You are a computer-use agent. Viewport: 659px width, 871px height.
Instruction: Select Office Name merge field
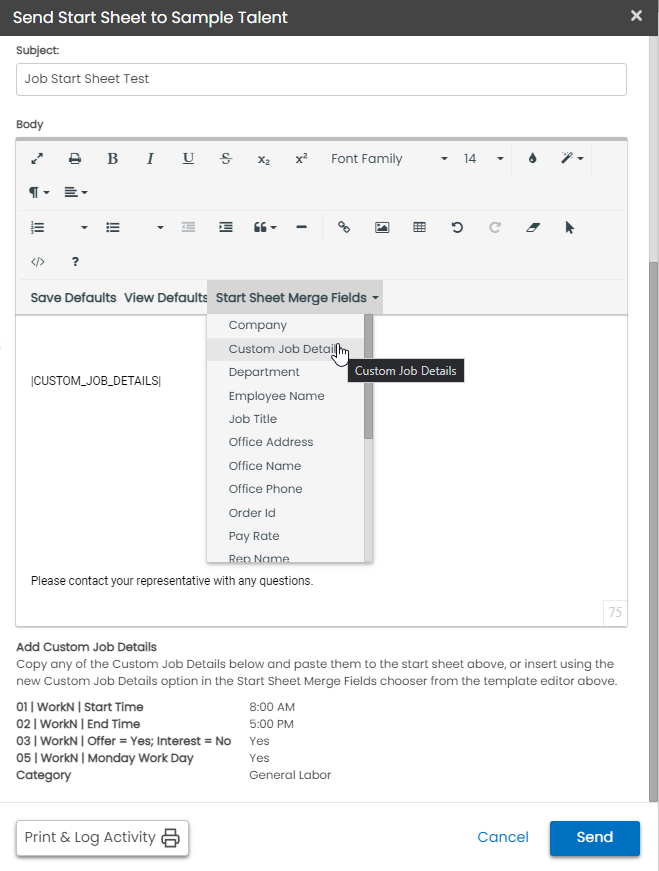pyautogui.click(x=286, y=466)
